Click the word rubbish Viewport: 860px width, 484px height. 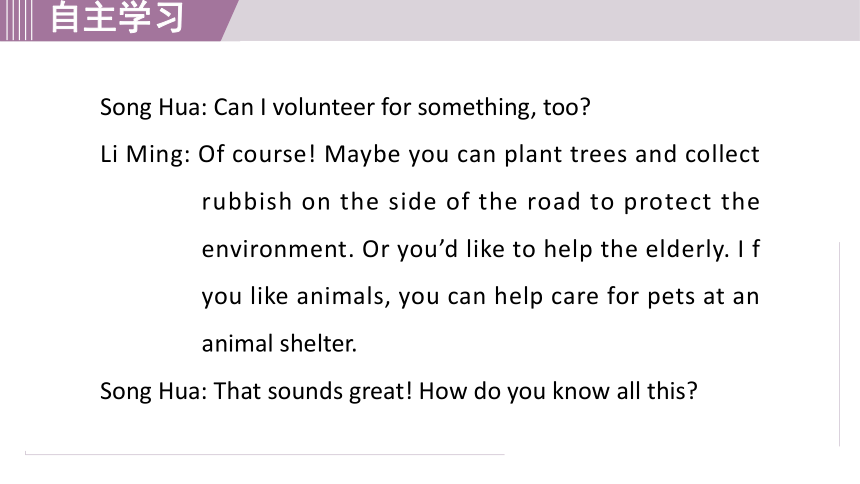pos(246,202)
